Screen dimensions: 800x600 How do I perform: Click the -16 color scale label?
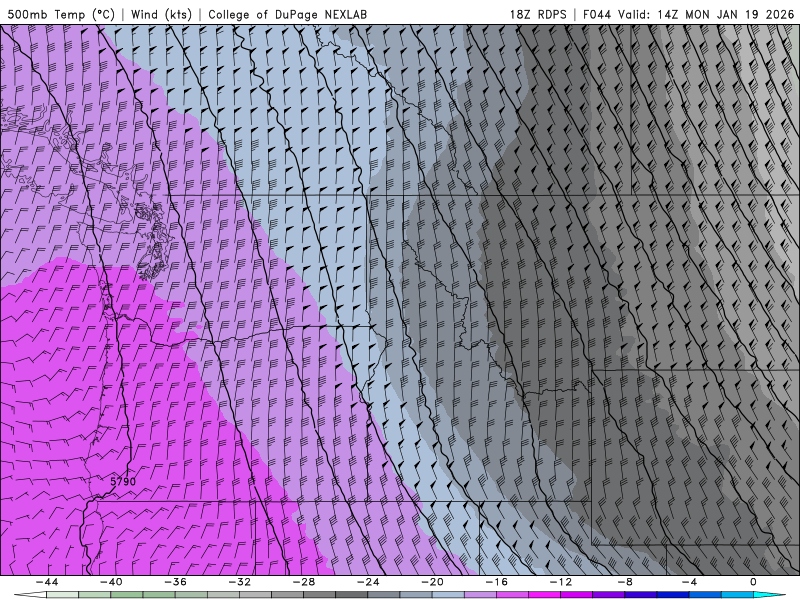tap(496, 582)
